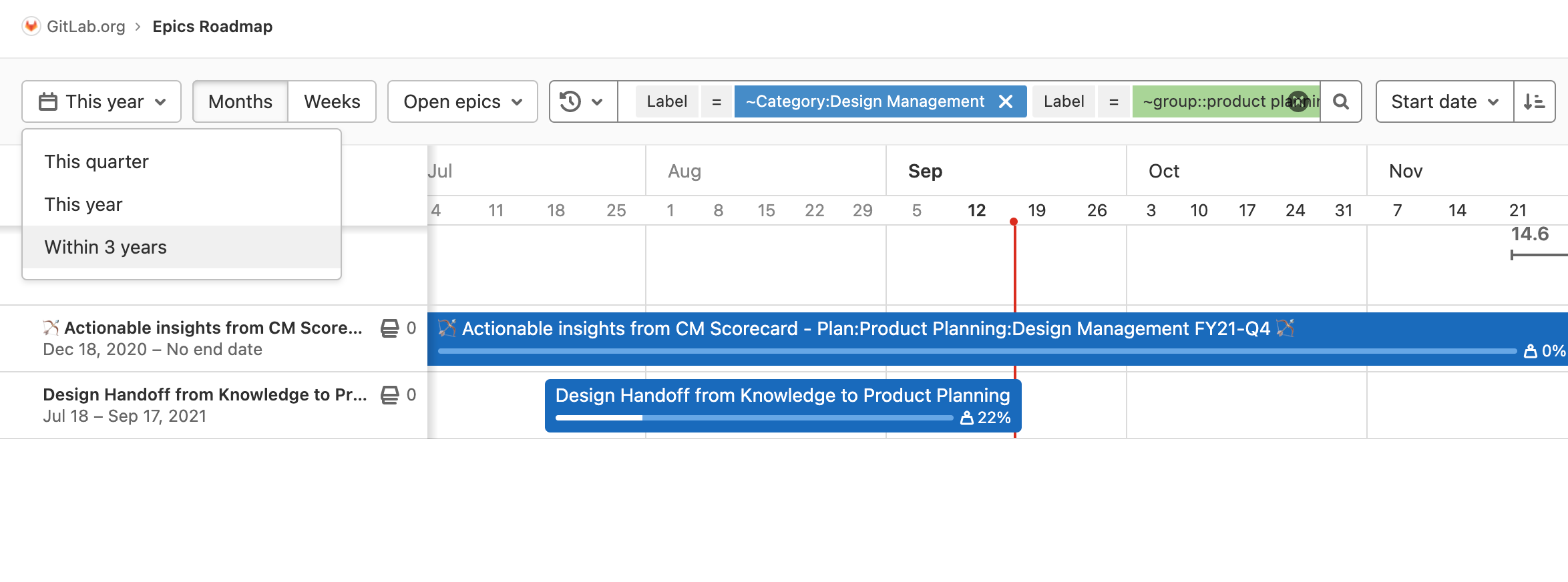Open the Open epics dropdown
The width and height of the screenshot is (1568, 582).
coord(461,101)
